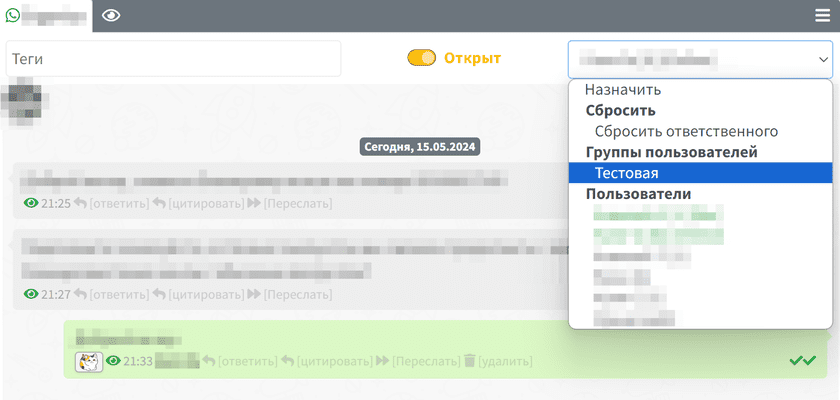The image size is (840, 400).
Task: Click the contact avatar thumbnail
Action: pos(22,102)
